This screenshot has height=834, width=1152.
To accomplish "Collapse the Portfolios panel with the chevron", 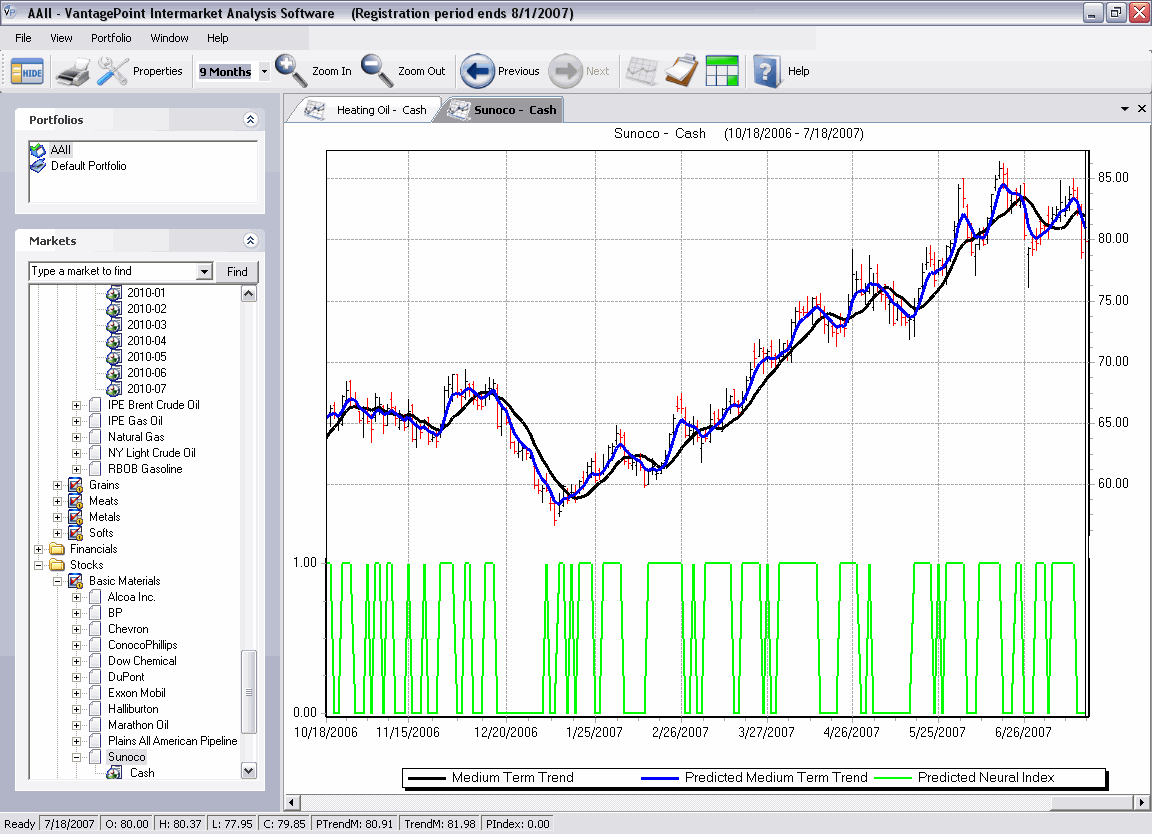I will point(250,120).
